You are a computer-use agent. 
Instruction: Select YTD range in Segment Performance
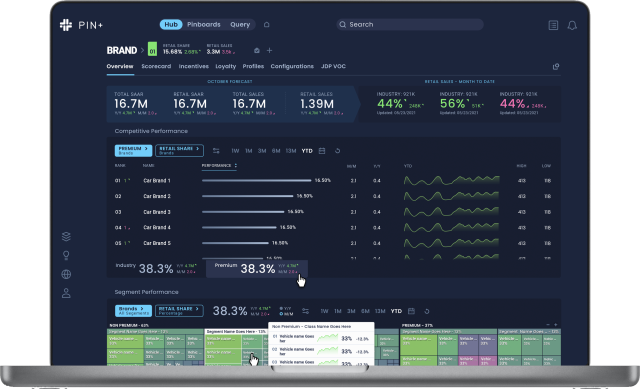[396, 311]
